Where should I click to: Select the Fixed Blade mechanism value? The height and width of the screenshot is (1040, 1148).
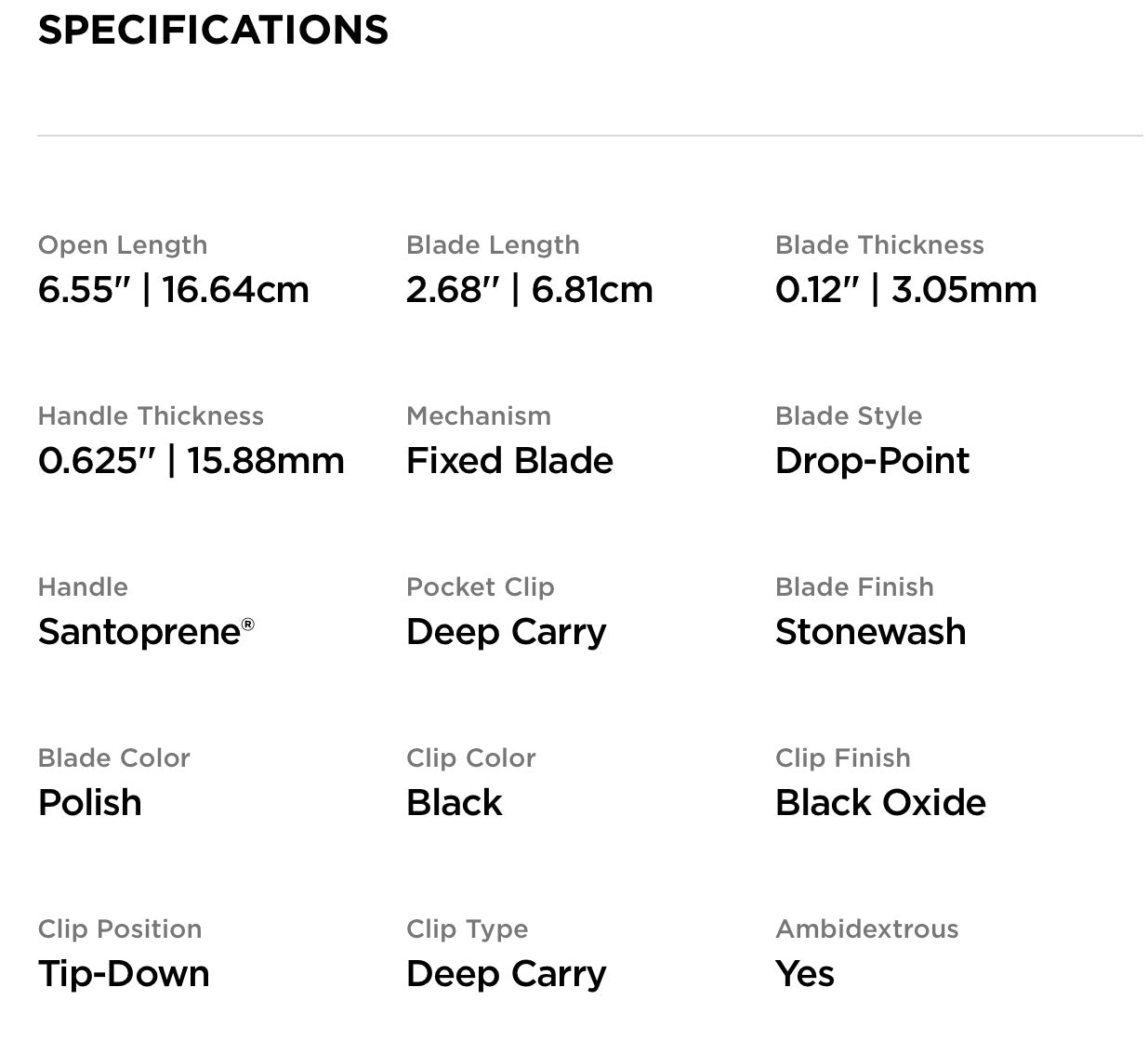pos(509,461)
